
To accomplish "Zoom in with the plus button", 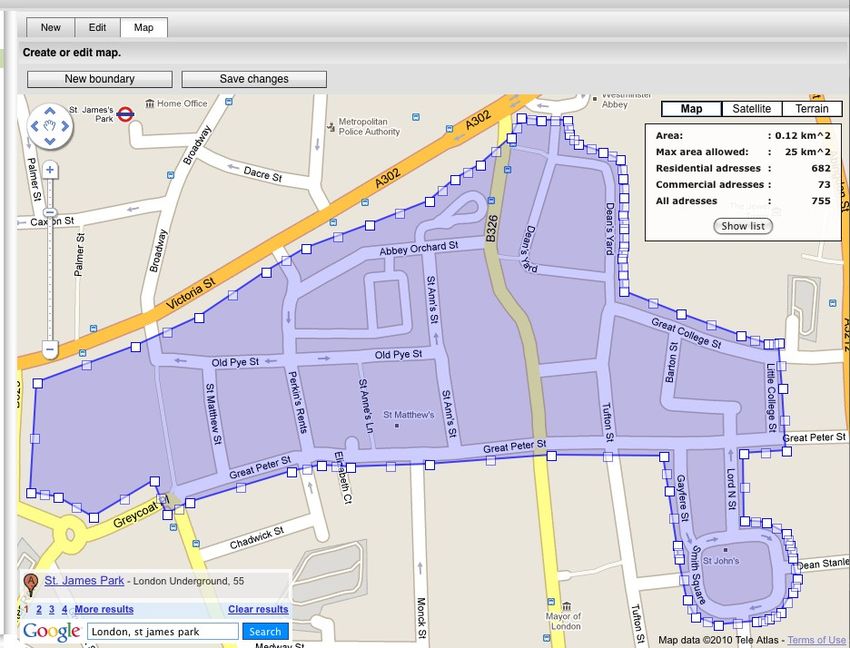I will [50, 170].
